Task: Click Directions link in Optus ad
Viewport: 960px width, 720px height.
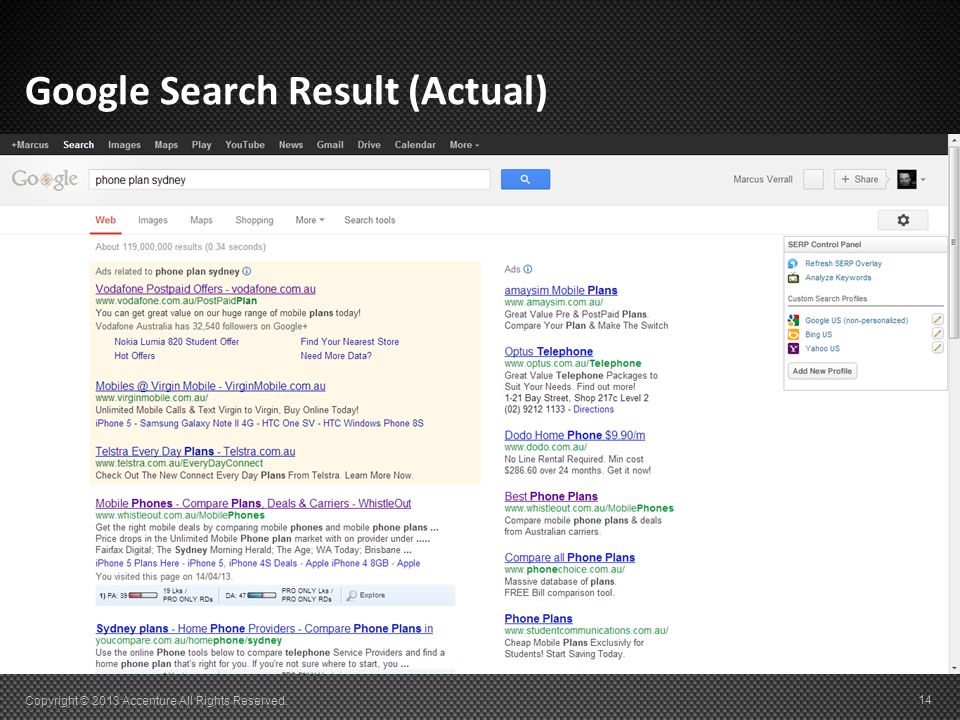Action: (593, 410)
